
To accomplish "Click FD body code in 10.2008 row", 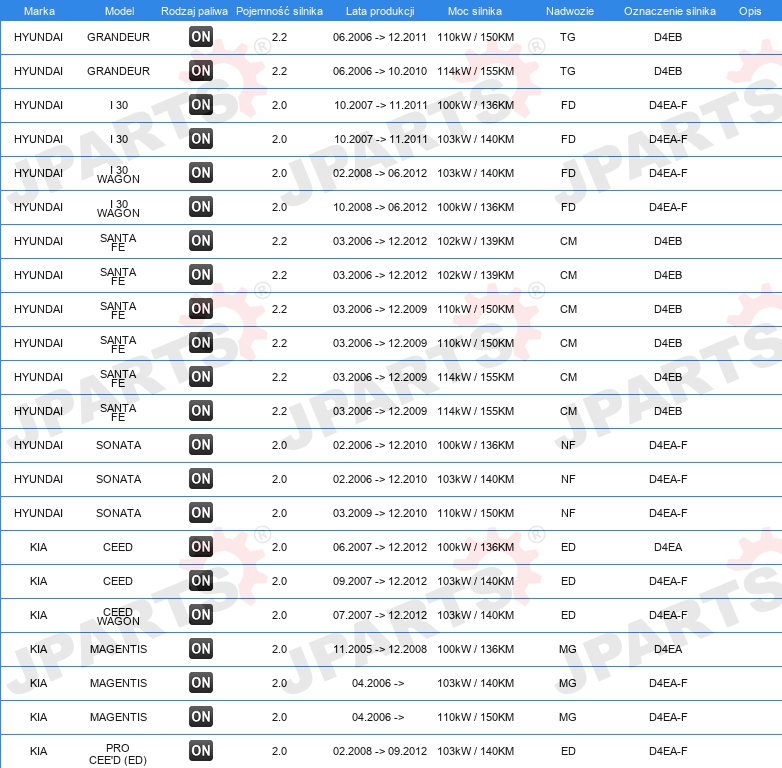I will [568, 207].
